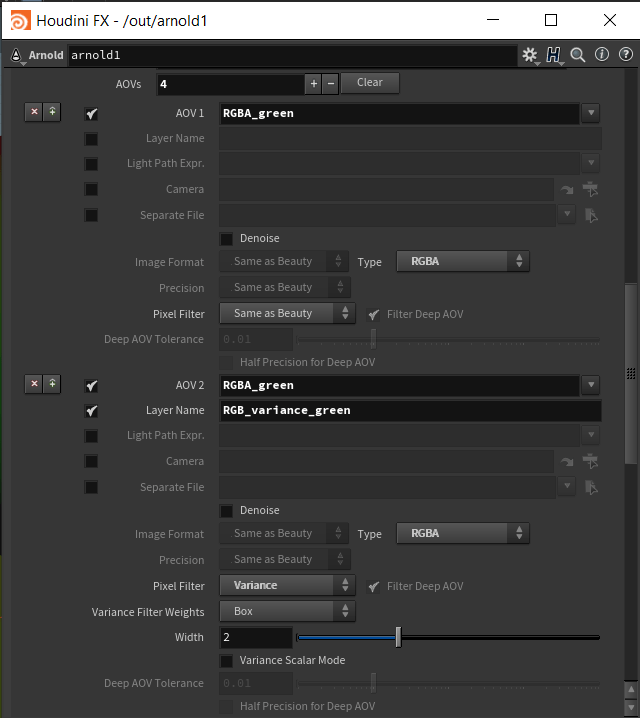The height and width of the screenshot is (718, 640).
Task: Expand the AOV 1 name preset dropdown arrow
Action: point(590,113)
